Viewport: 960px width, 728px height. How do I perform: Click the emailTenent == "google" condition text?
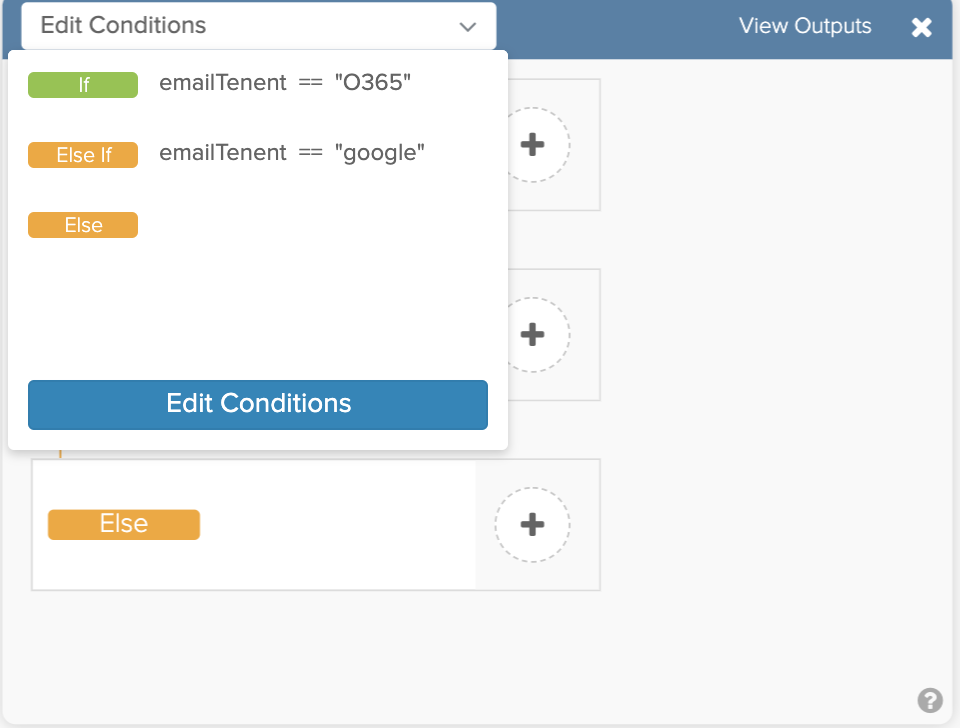click(290, 153)
